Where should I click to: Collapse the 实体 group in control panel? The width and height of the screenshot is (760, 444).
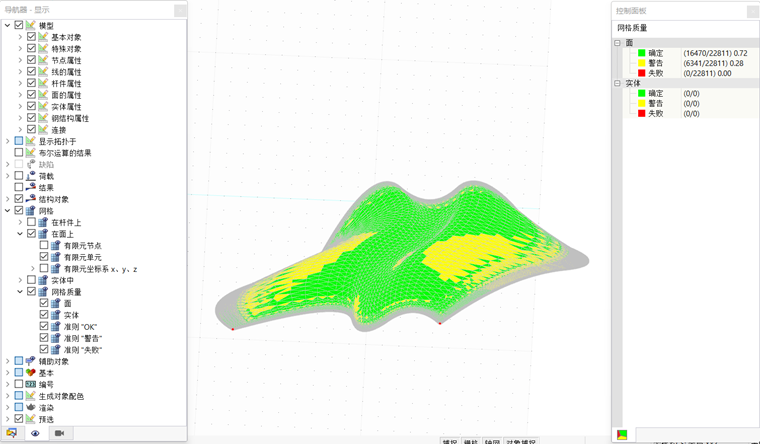click(618, 83)
